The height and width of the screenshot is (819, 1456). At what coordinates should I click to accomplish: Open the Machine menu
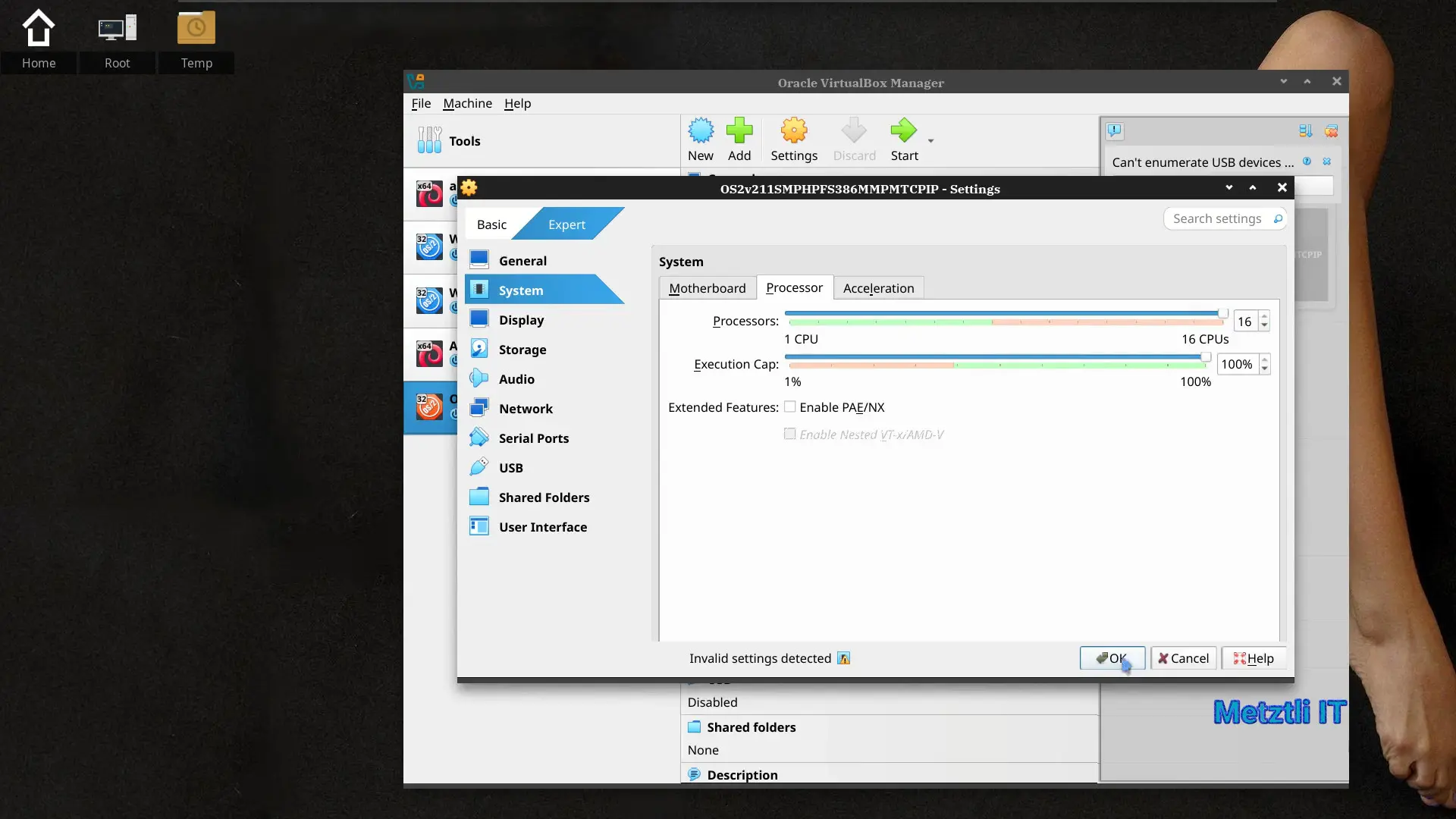coord(467,103)
